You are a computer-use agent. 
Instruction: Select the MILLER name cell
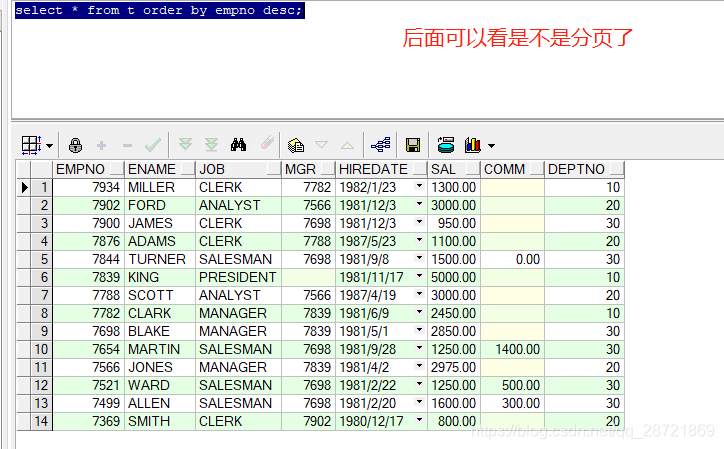click(160, 187)
